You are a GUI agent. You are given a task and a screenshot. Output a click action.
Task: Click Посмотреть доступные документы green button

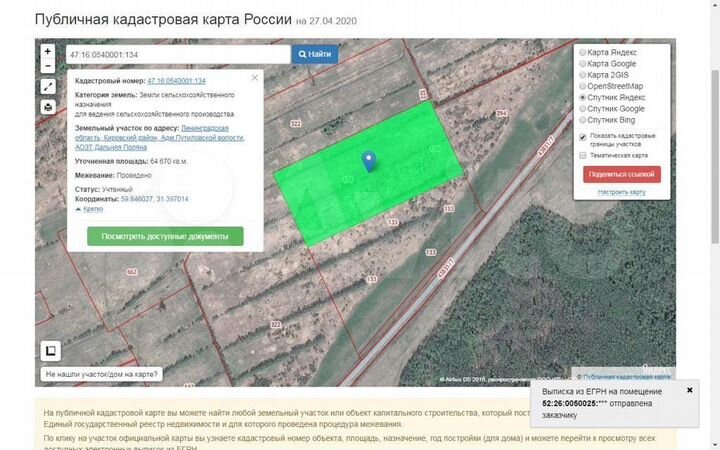click(x=165, y=236)
